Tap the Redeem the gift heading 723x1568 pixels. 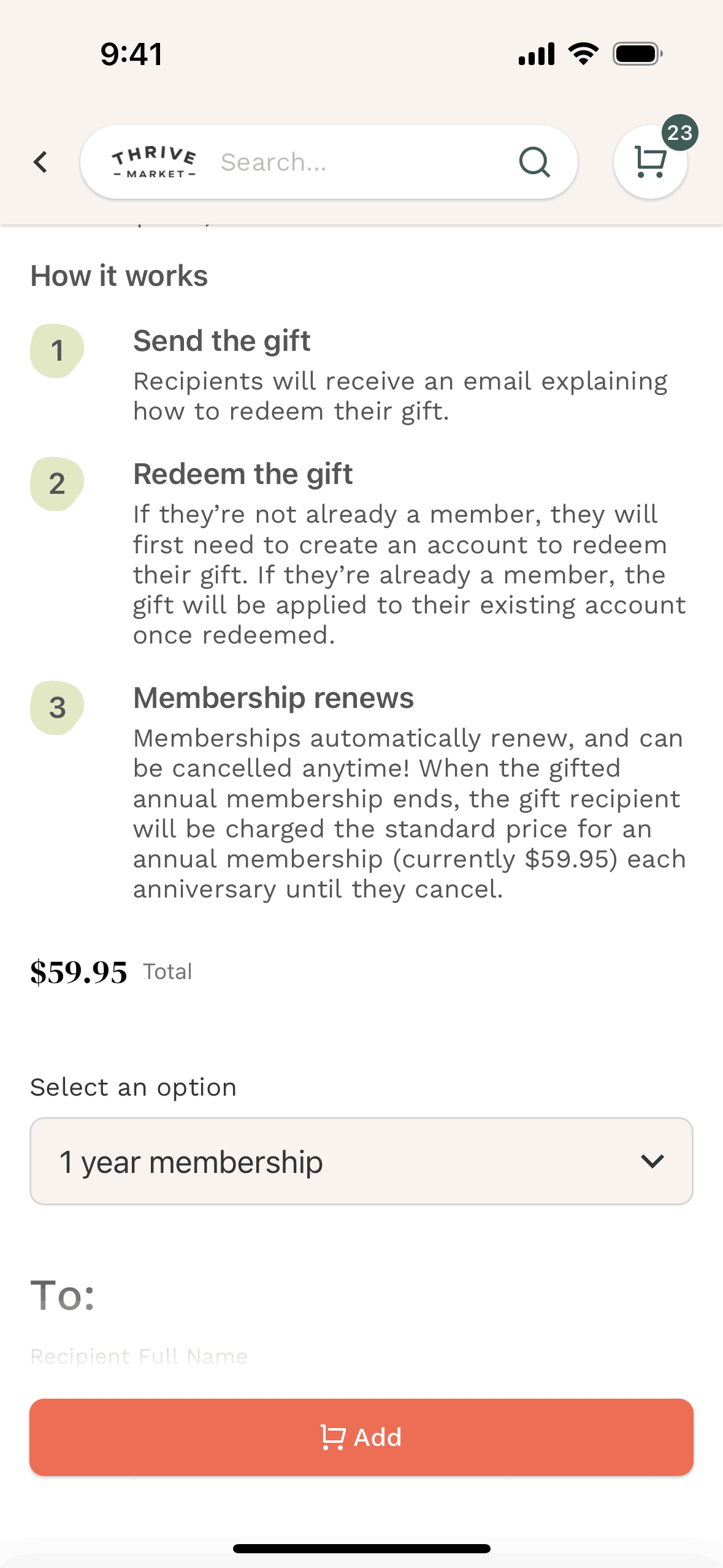tap(243, 474)
